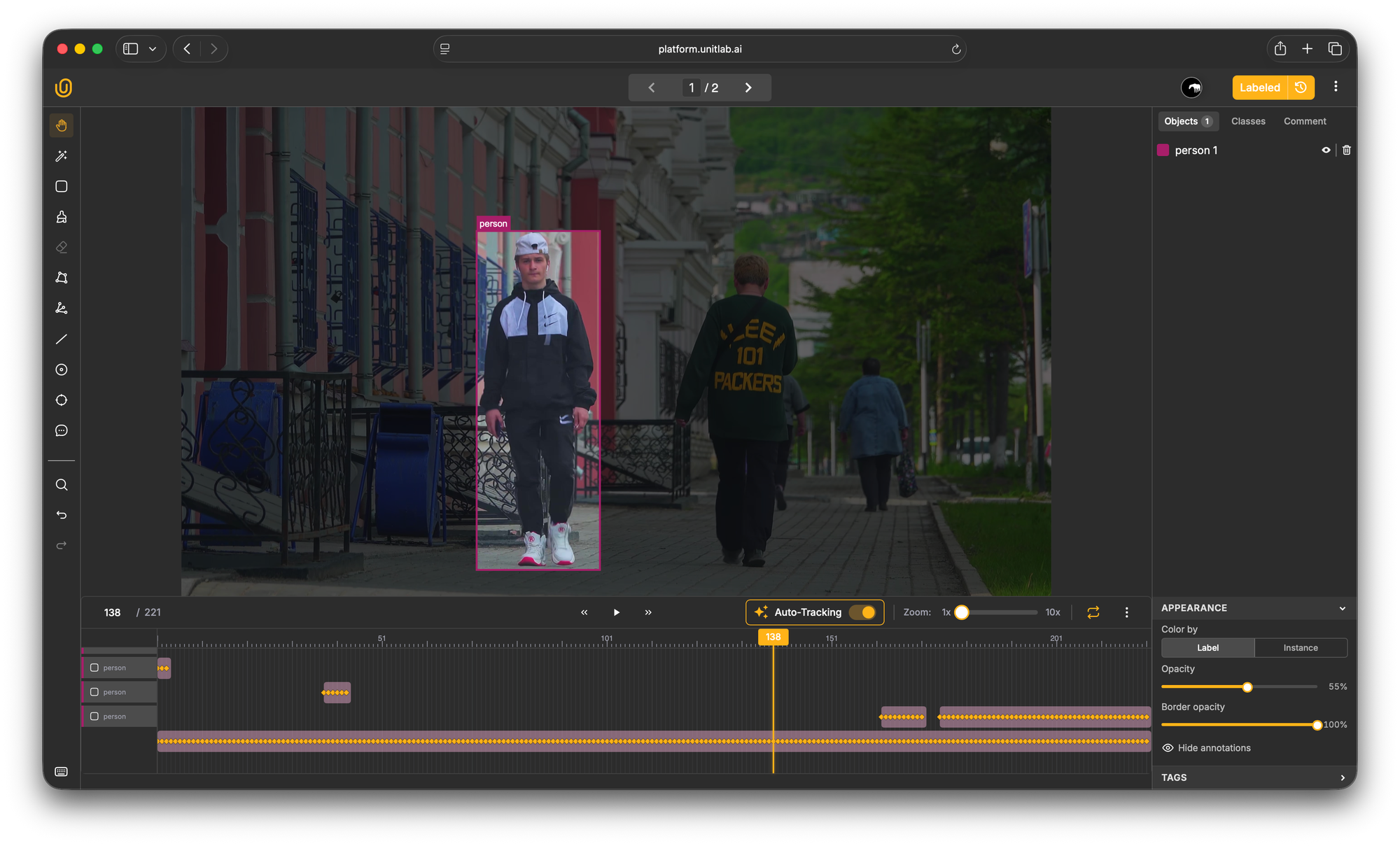
Task: Switch to the Classes tab
Action: (1248, 121)
